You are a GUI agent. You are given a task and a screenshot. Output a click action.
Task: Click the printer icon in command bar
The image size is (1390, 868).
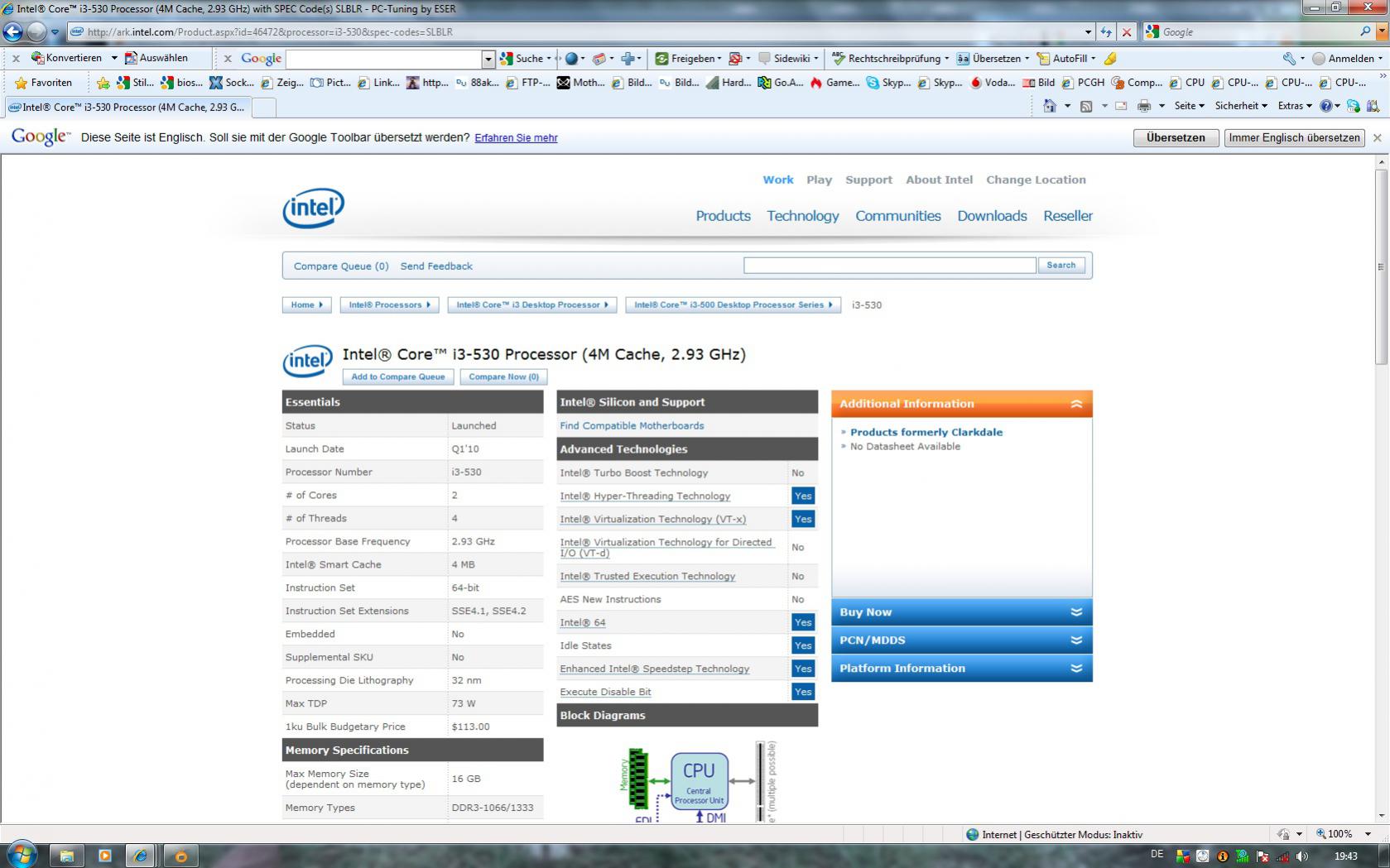click(1144, 106)
